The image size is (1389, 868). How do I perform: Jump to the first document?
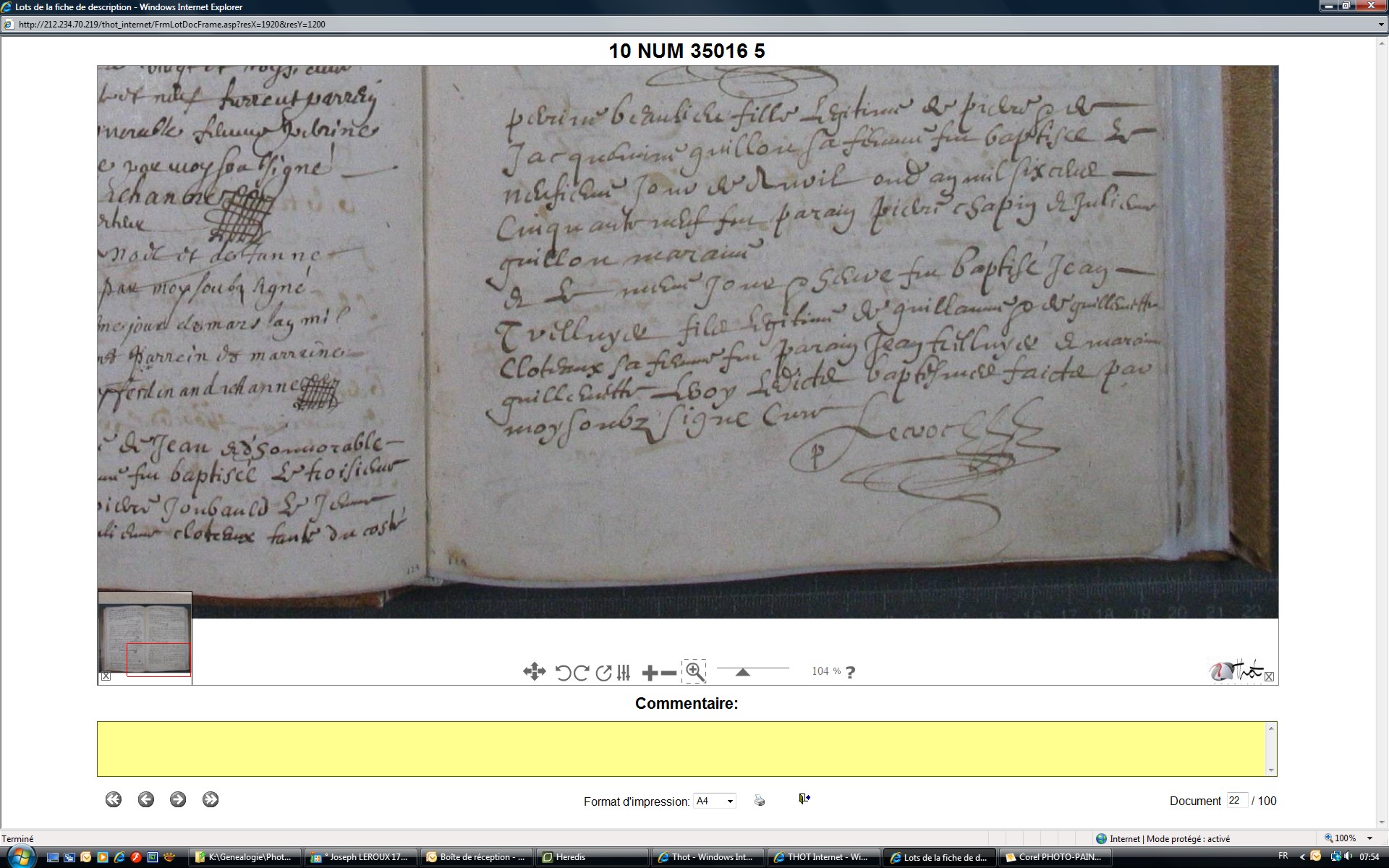point(114,799)
